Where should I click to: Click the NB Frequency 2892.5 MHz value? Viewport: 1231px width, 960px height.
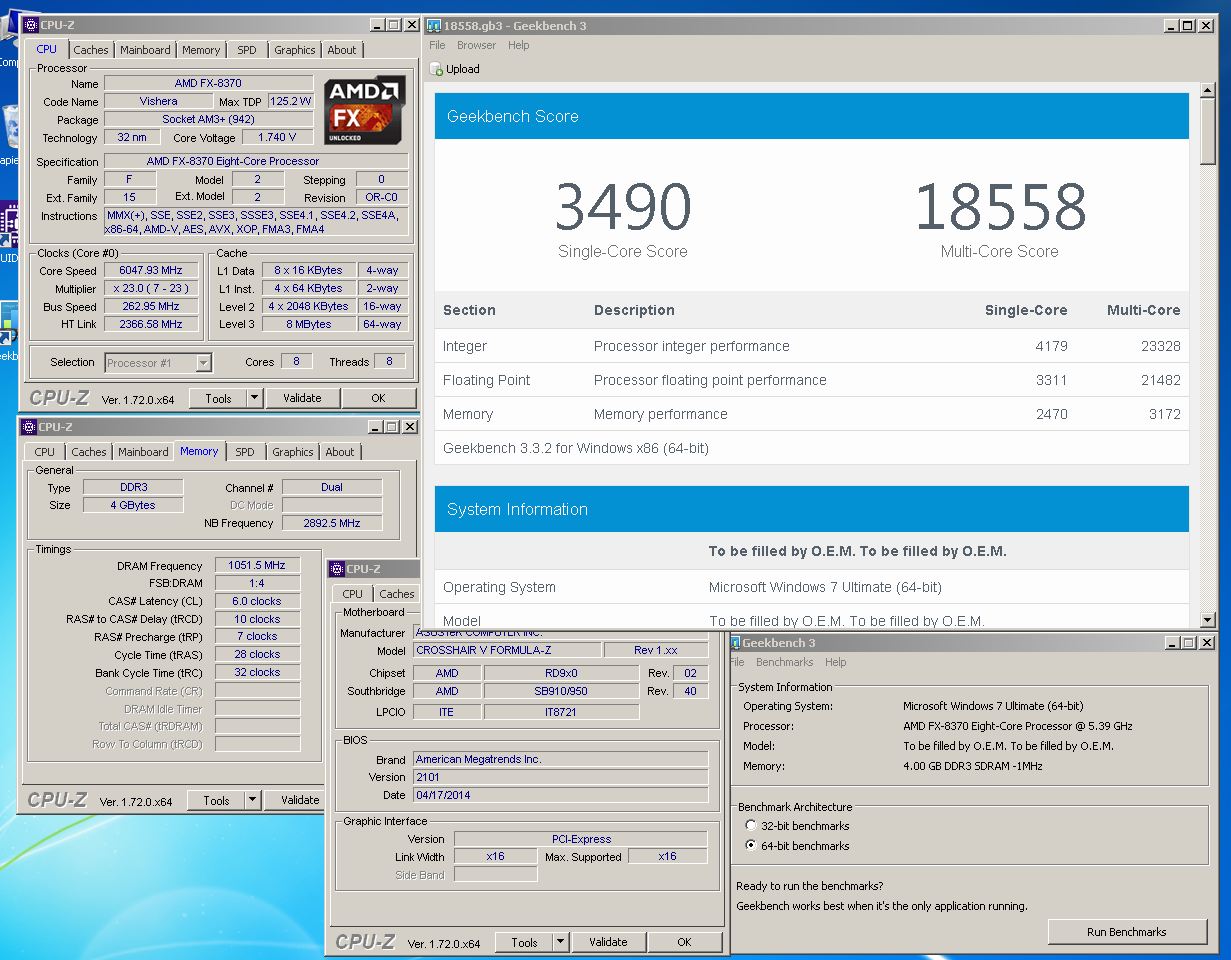[x=332, y=523]
